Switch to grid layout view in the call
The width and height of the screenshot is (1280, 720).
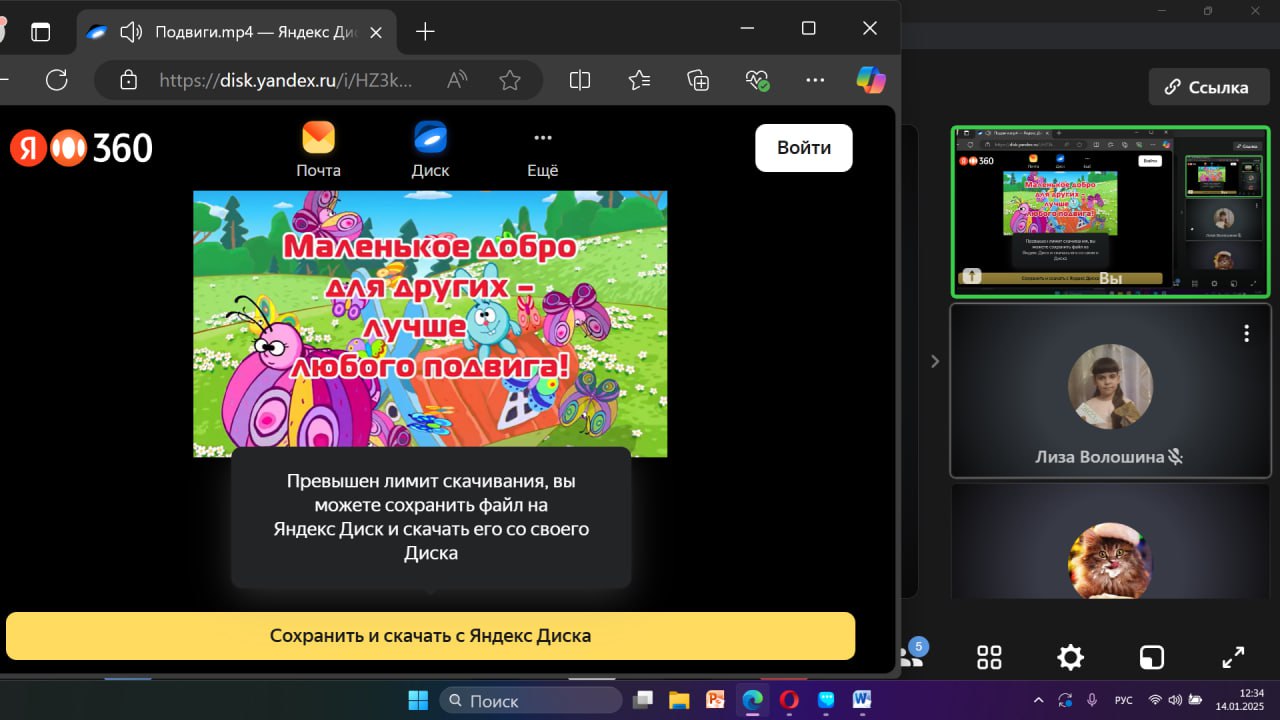click(989, 657)
